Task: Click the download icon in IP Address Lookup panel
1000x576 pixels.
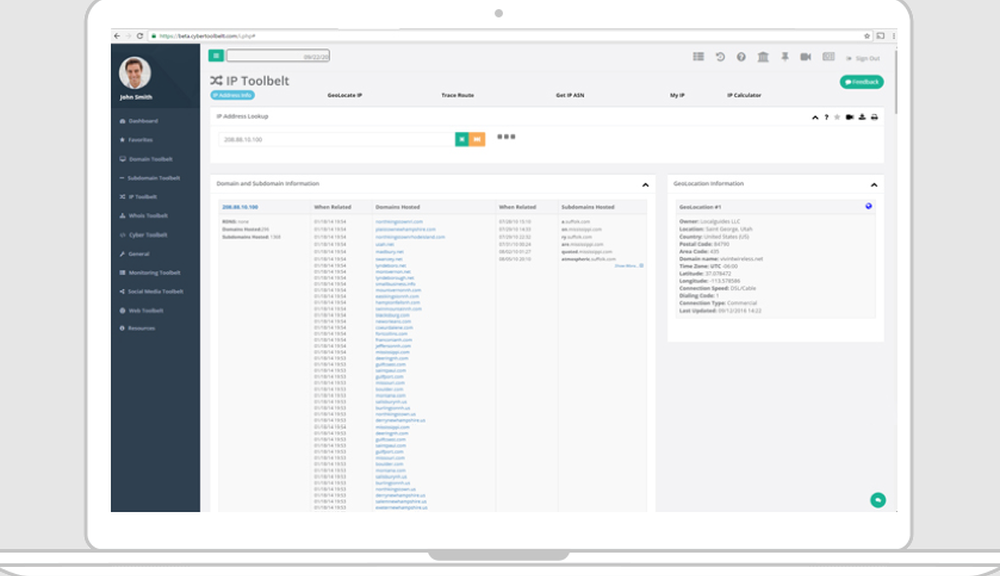Action: point(862,117)
